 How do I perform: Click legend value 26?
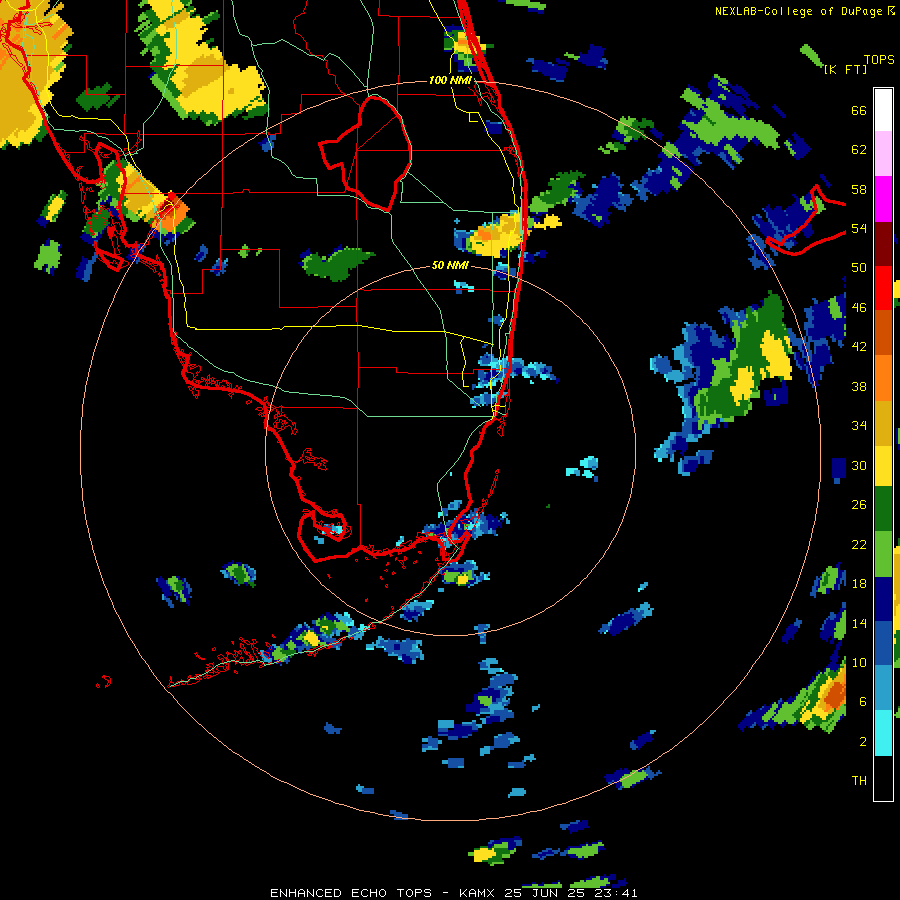coord(859,505)
